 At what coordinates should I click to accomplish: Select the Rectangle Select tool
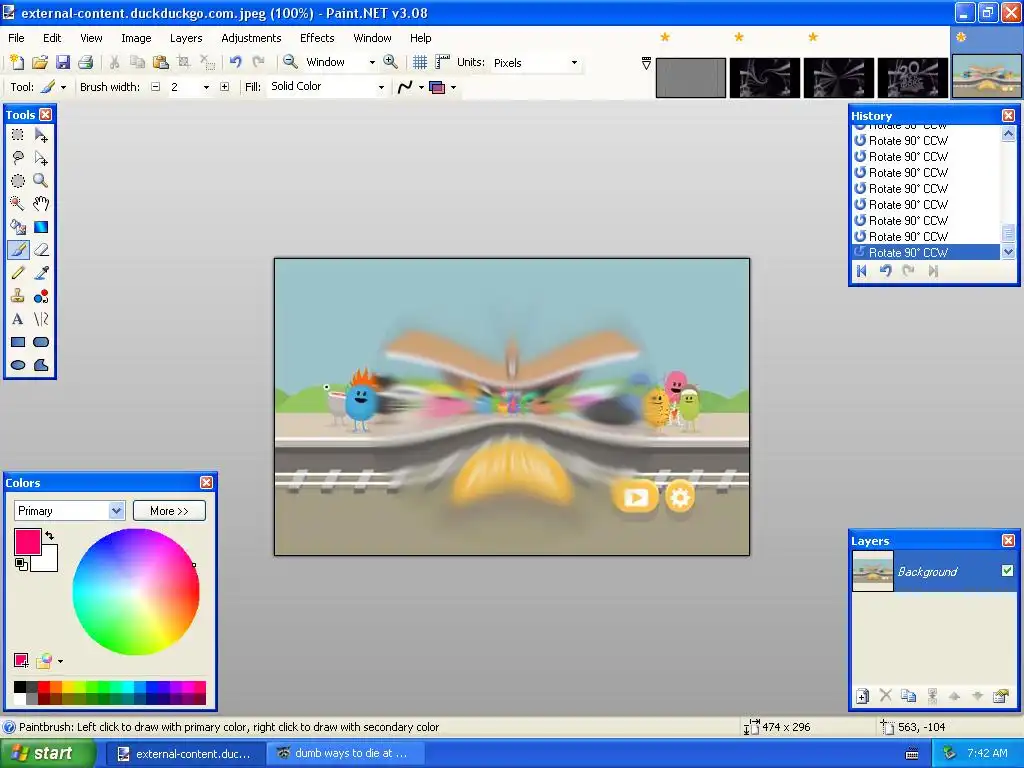pos(18,135)
